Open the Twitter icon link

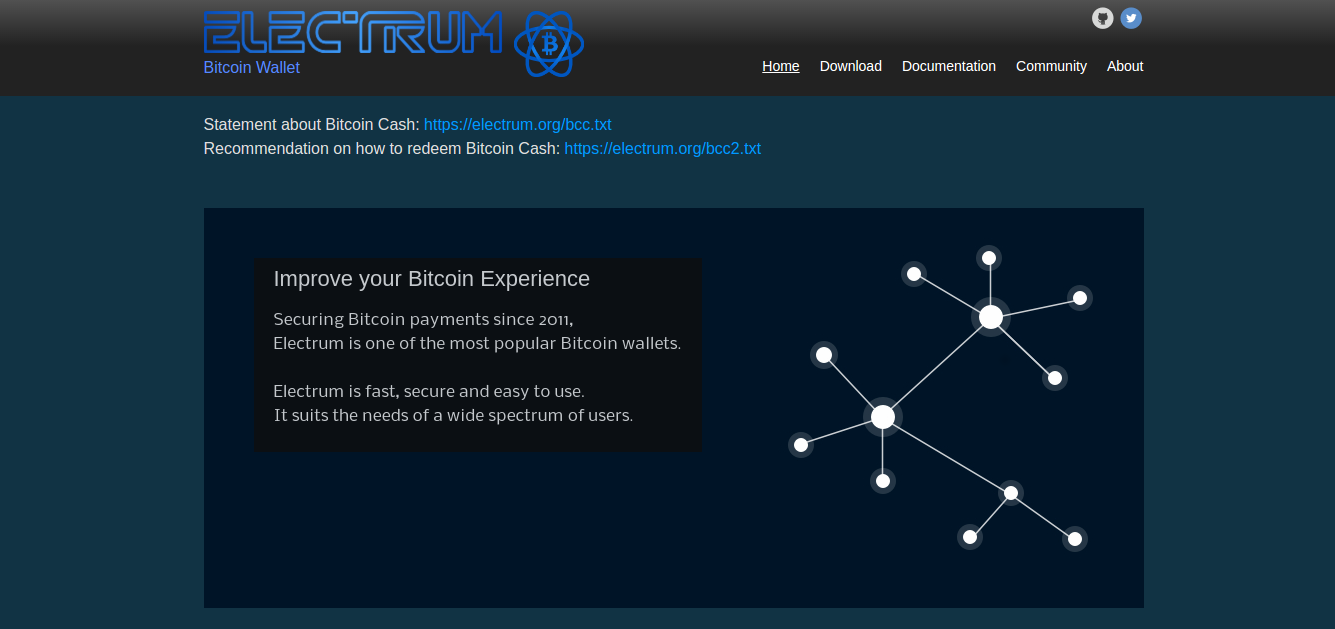tap(1131, 18)
